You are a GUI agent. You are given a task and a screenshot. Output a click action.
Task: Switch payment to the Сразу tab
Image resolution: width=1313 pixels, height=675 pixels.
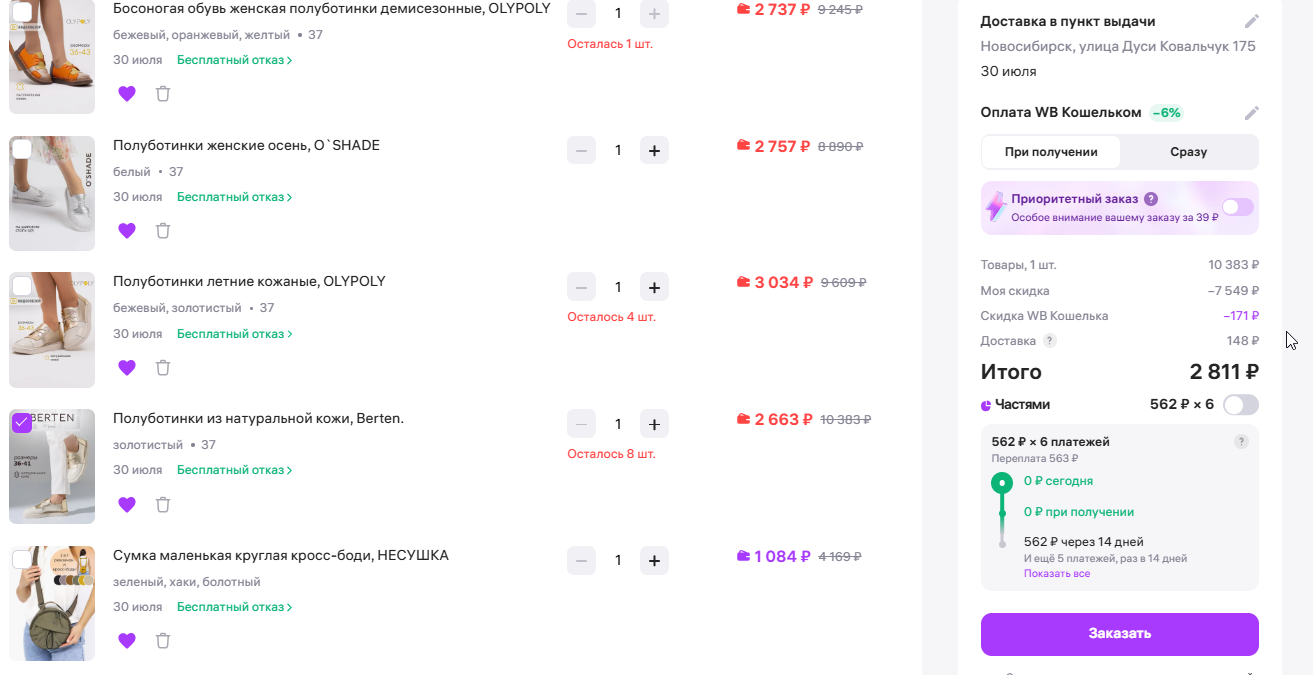pos(1188,152)
